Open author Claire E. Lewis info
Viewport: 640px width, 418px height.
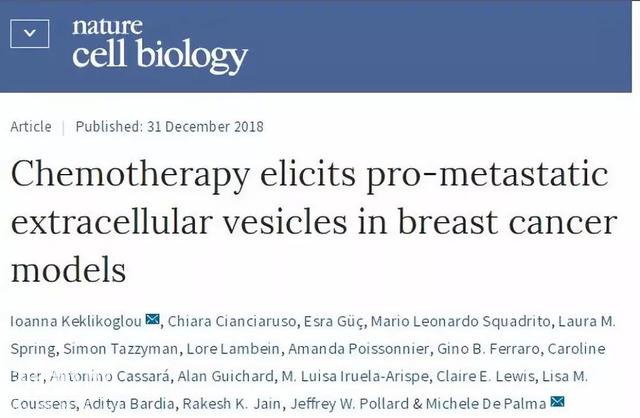point(485,376)
